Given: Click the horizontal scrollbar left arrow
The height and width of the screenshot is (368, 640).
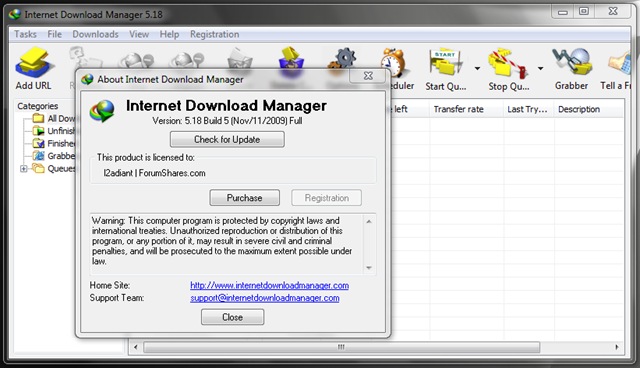Looking at the screenshot, I should click(136, 347).
